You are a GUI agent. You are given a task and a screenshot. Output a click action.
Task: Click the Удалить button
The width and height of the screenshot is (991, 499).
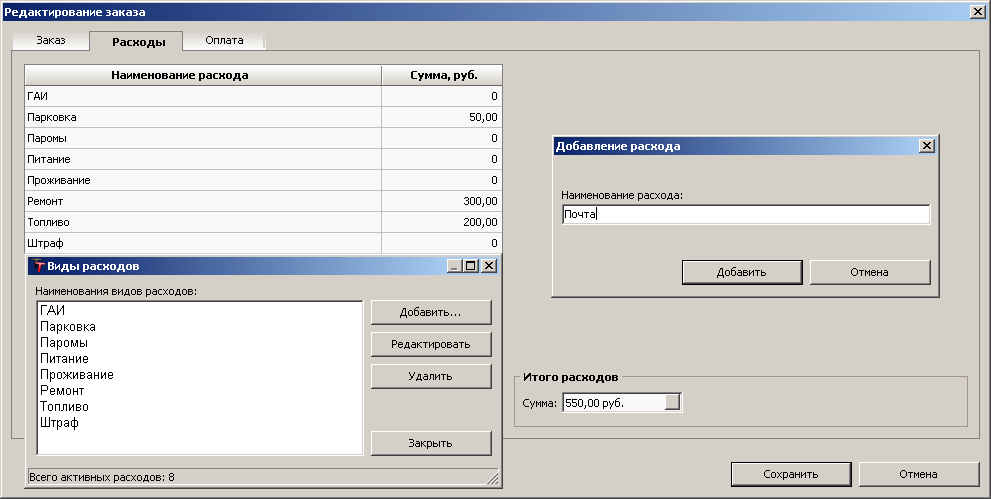click(x=430, y=376)
